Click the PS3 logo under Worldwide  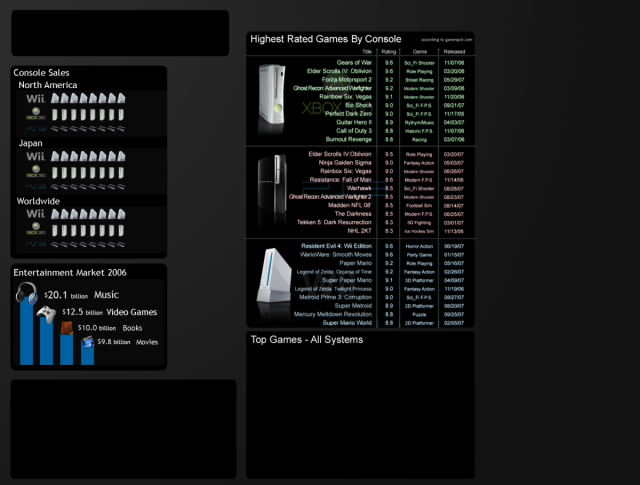click(x=36, y=244)
